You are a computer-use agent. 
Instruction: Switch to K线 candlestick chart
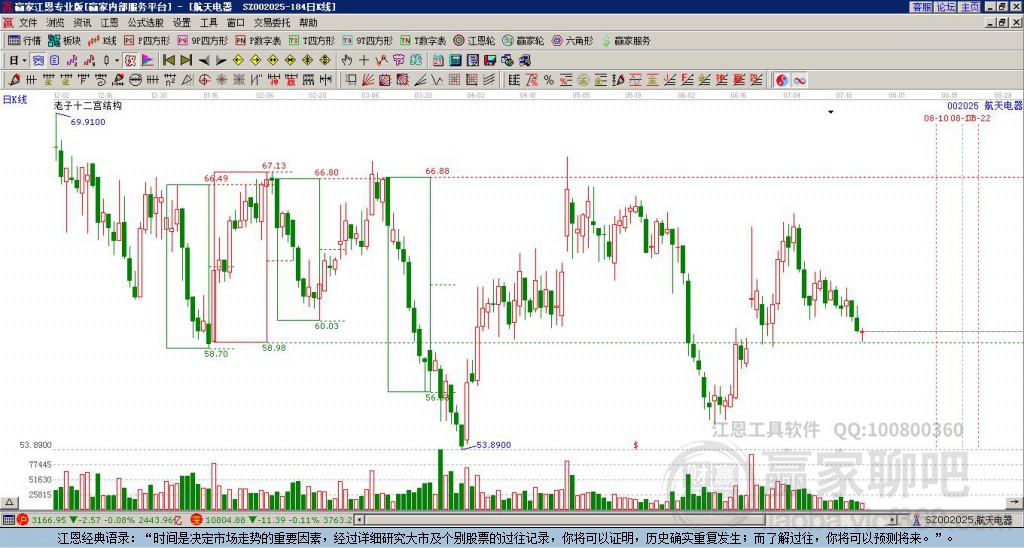[x=102, y=41]
